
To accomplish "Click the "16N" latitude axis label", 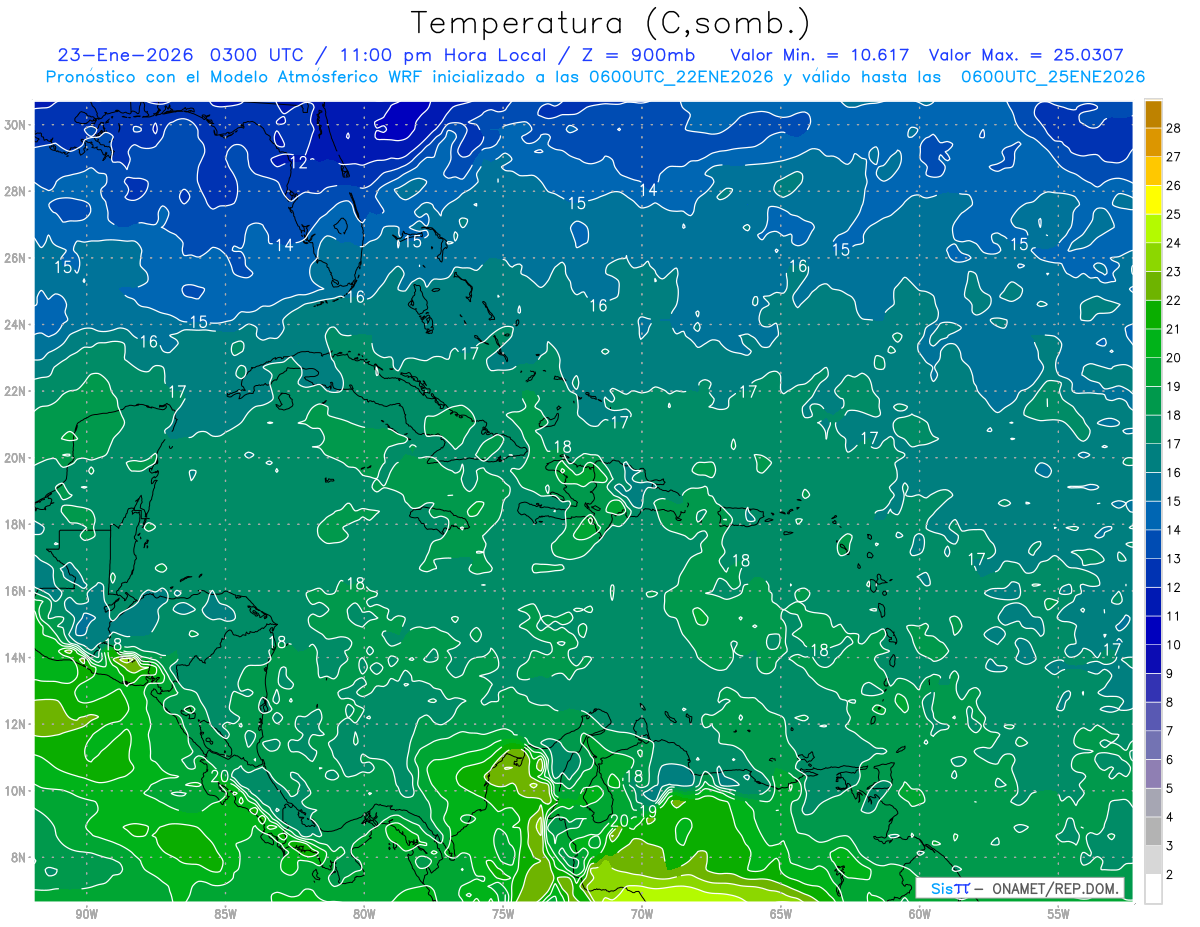I will coord(17,591).
